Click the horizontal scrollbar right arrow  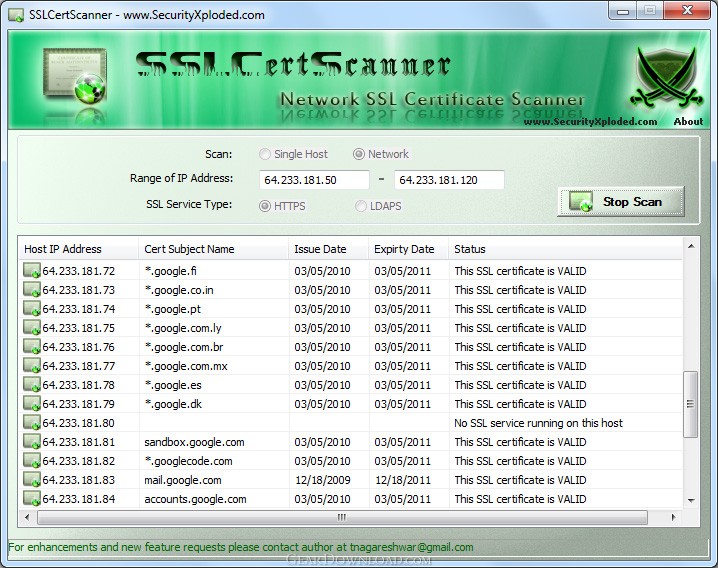(673, 518)
